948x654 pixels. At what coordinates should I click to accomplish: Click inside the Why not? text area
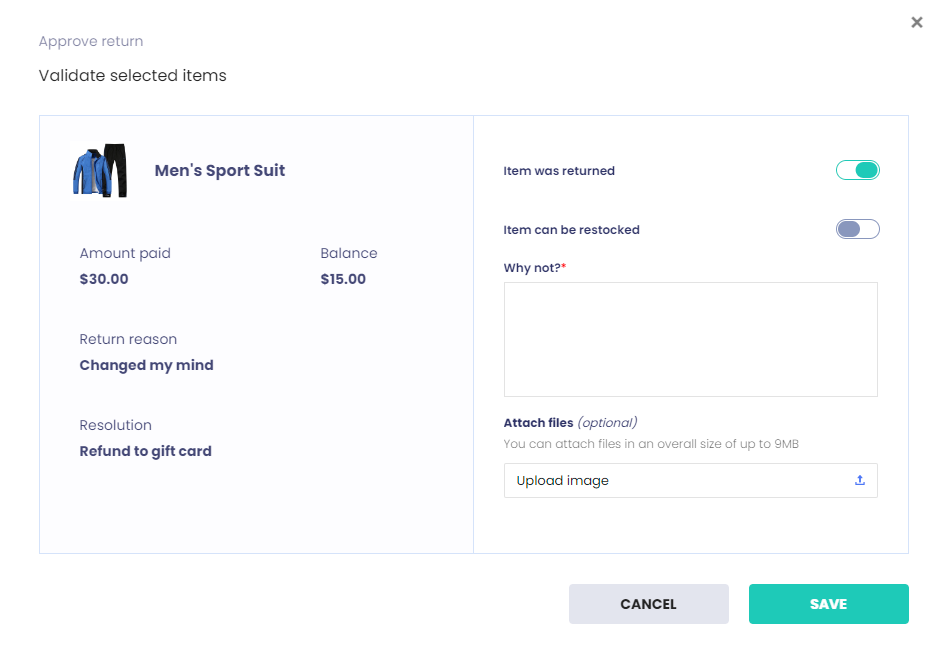pyautogui.click(x=690, y=339)
